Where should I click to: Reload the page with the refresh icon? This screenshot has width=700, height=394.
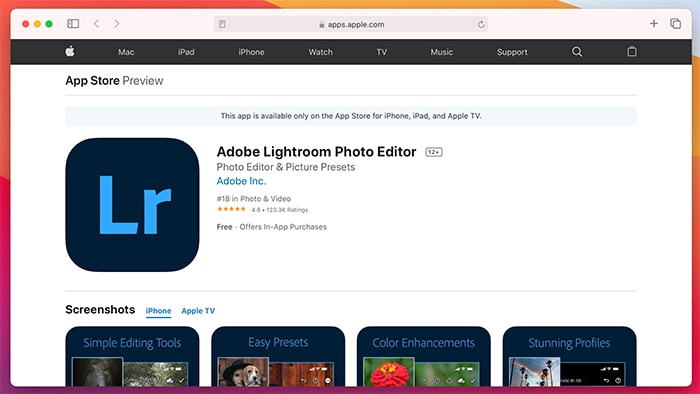pos(481,24)
